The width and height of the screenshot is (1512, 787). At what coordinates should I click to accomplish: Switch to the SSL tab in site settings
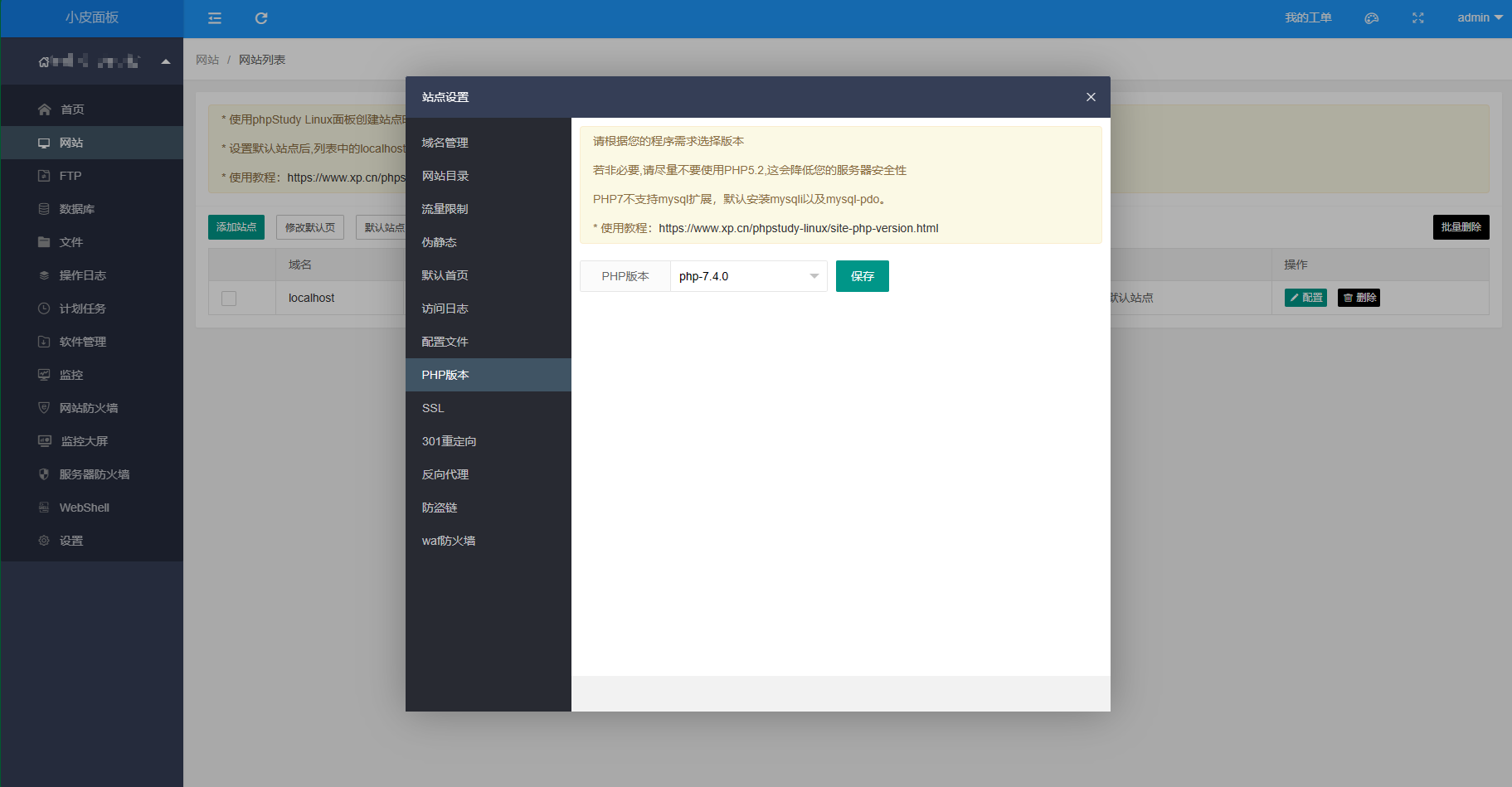tap(432, 407)
